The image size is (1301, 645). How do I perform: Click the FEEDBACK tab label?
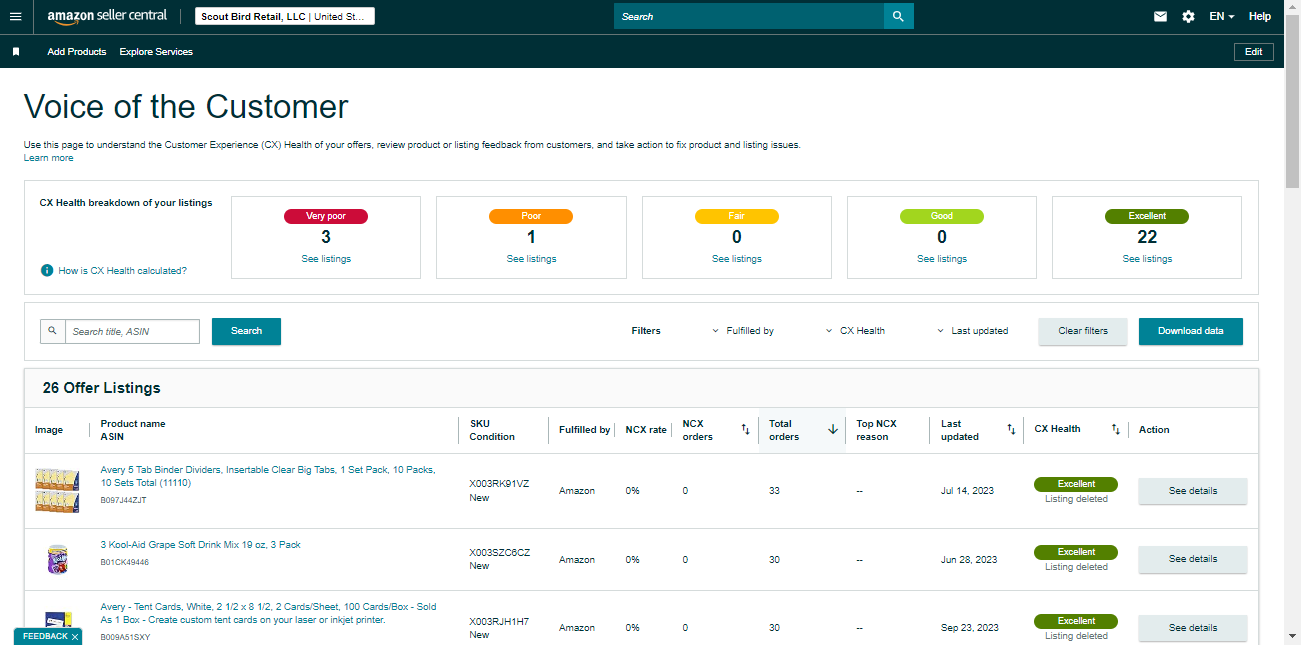(x=45, y=637)
